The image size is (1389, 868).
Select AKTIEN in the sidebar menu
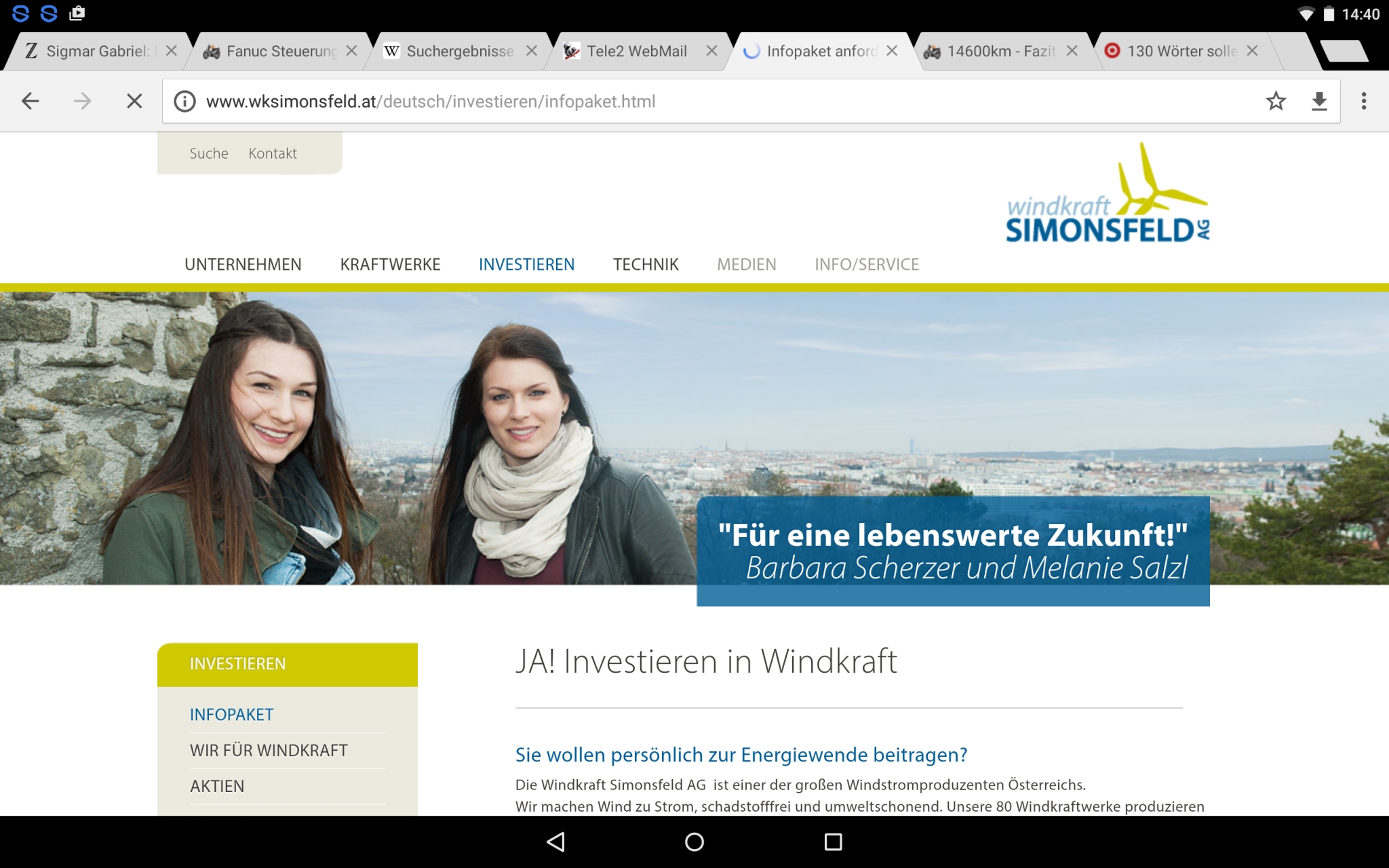pyautogui.click(x=217, y=787)
